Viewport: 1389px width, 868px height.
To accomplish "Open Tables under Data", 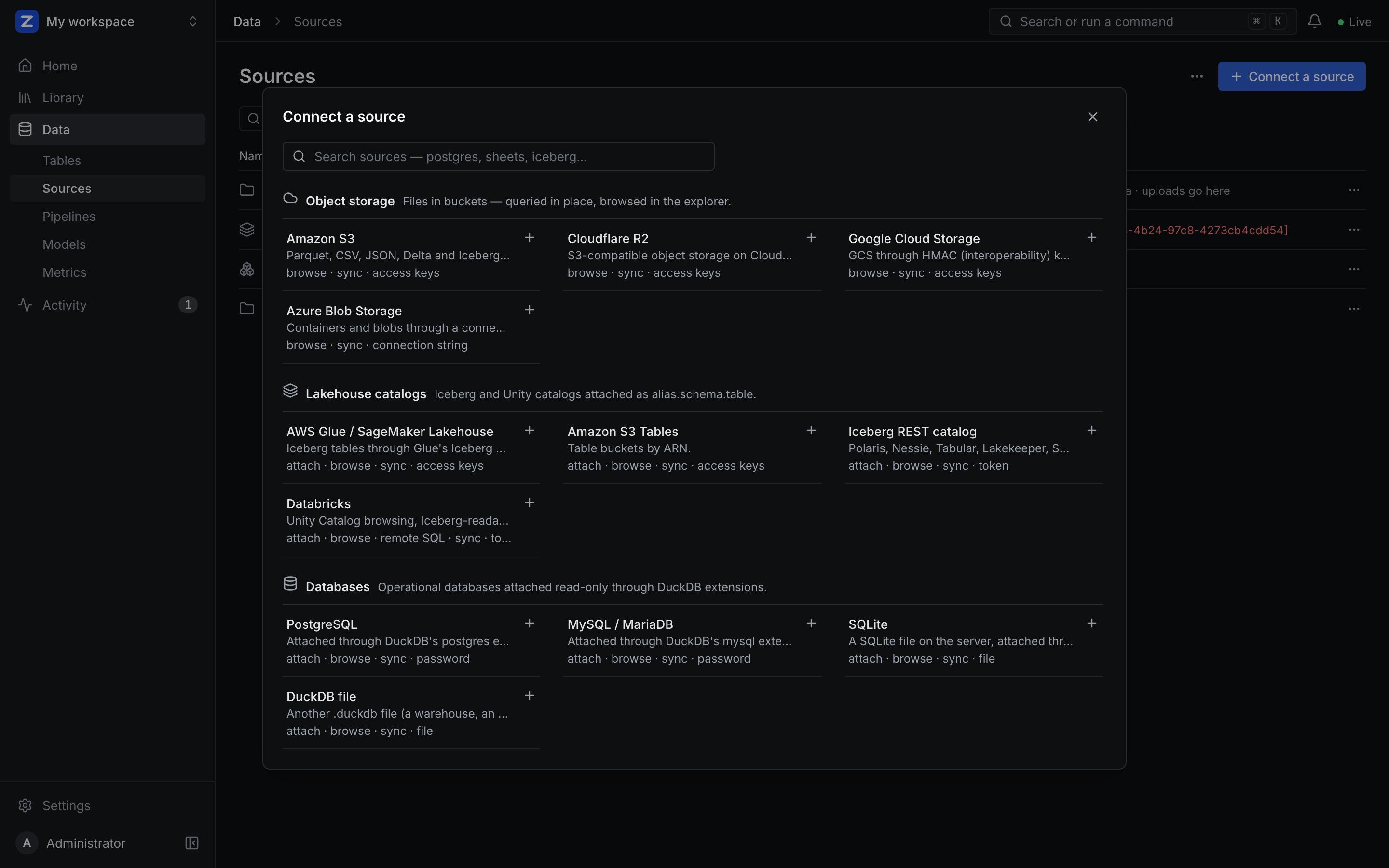I will coord(108,160).
